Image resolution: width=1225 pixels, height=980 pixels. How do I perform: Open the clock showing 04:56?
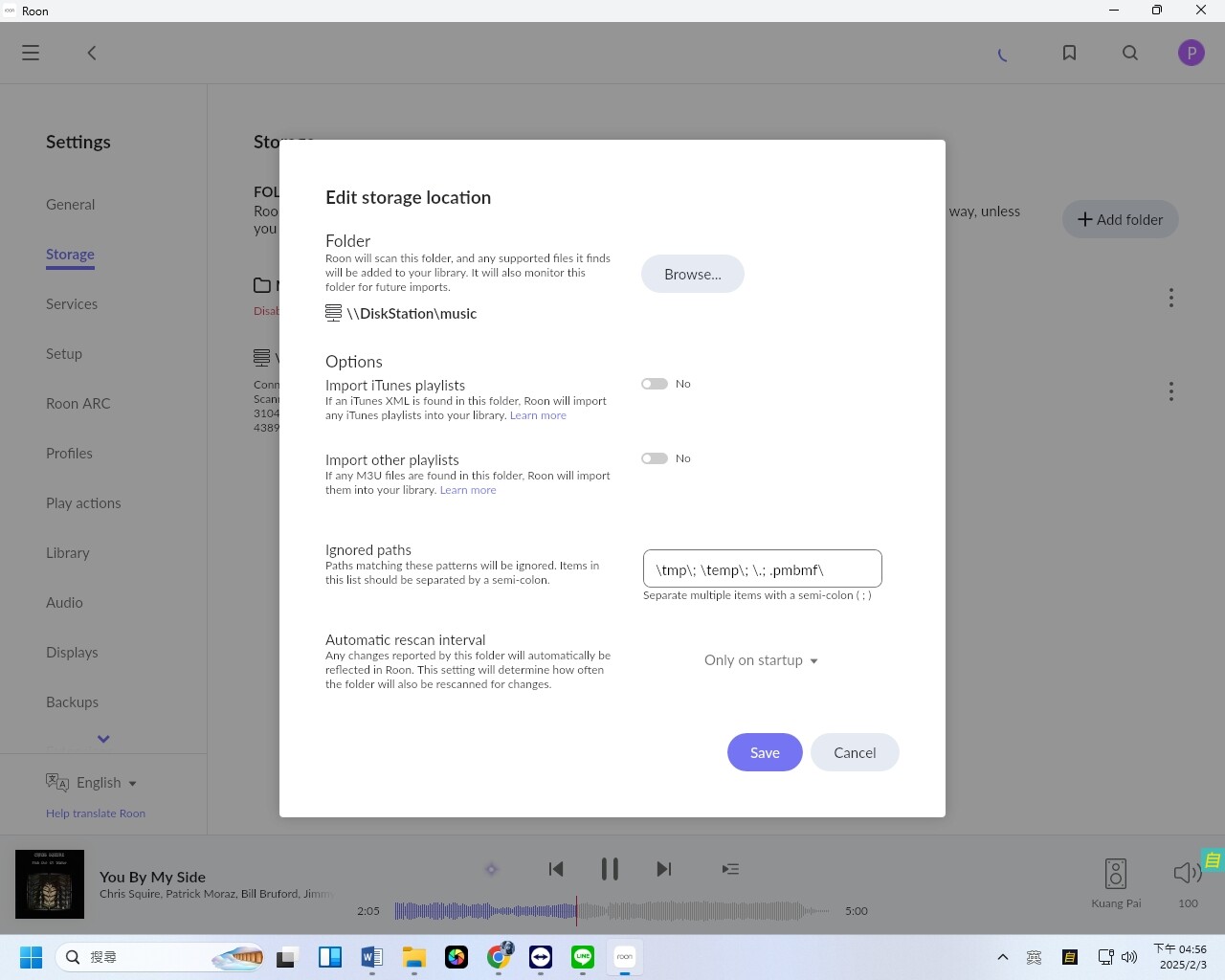pyautogui.click(x=1180, y=957)
